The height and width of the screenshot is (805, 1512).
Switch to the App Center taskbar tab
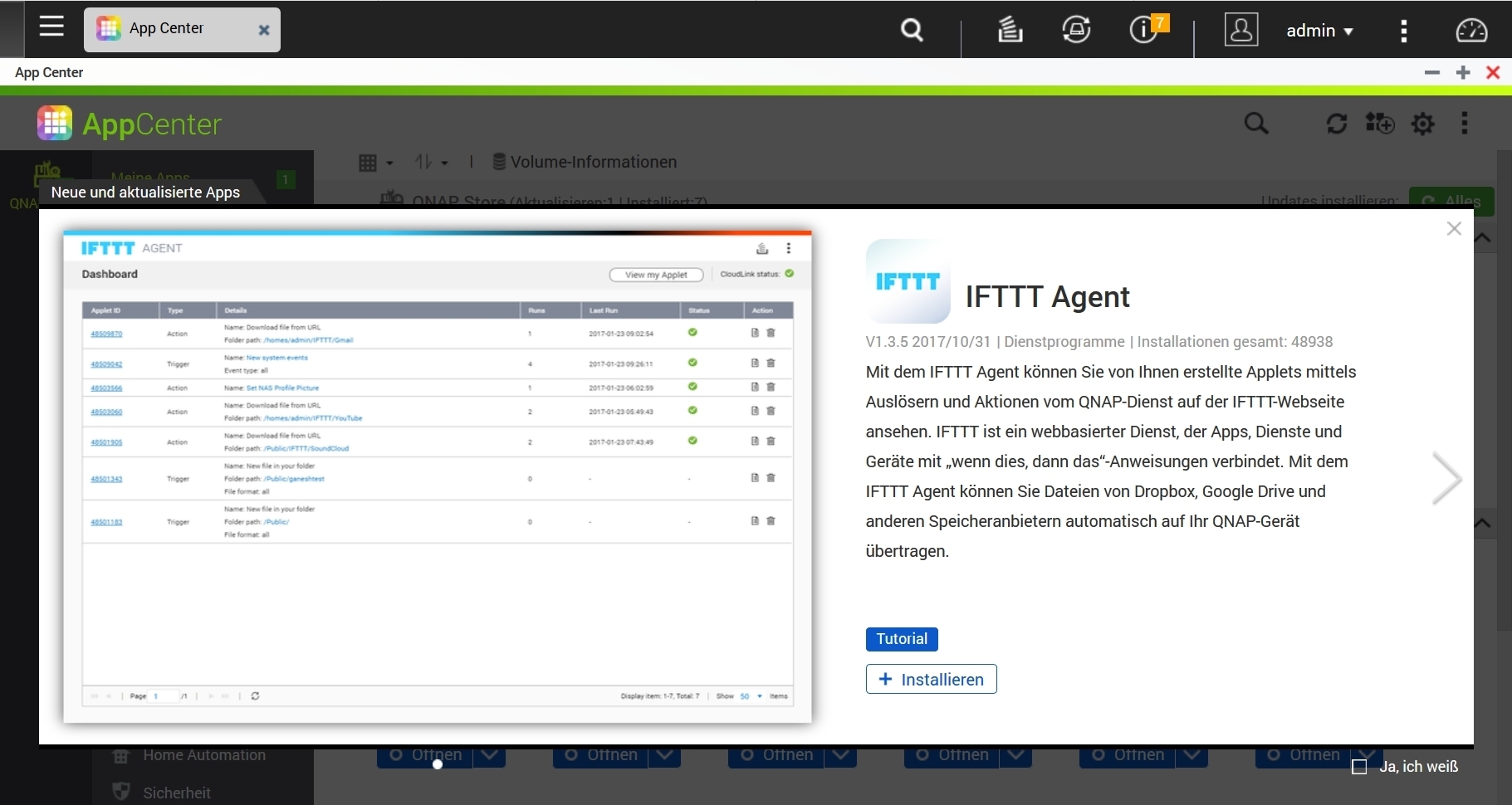coord(182,30)
